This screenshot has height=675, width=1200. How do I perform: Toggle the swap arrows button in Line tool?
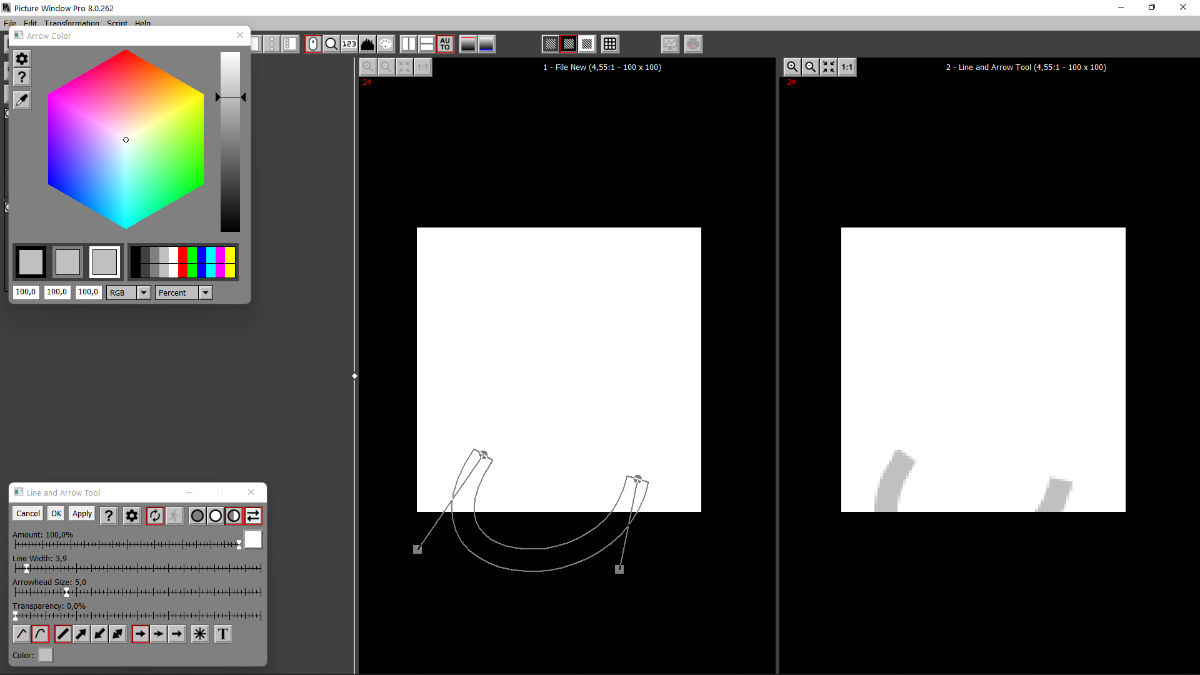click(x=253, y=515)
